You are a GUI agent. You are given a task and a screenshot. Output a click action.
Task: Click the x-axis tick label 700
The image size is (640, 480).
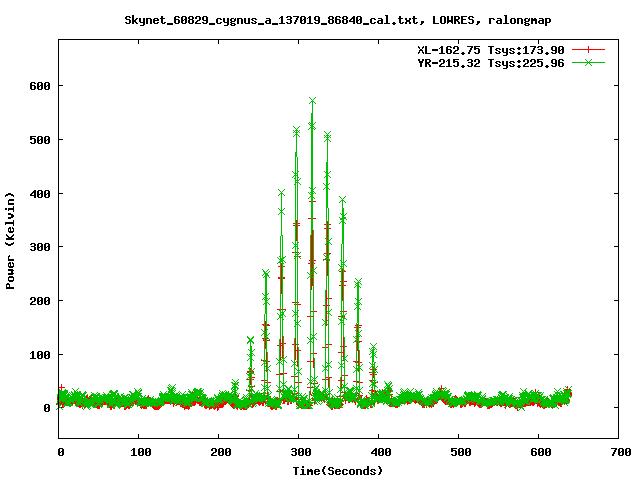(621, 452)
